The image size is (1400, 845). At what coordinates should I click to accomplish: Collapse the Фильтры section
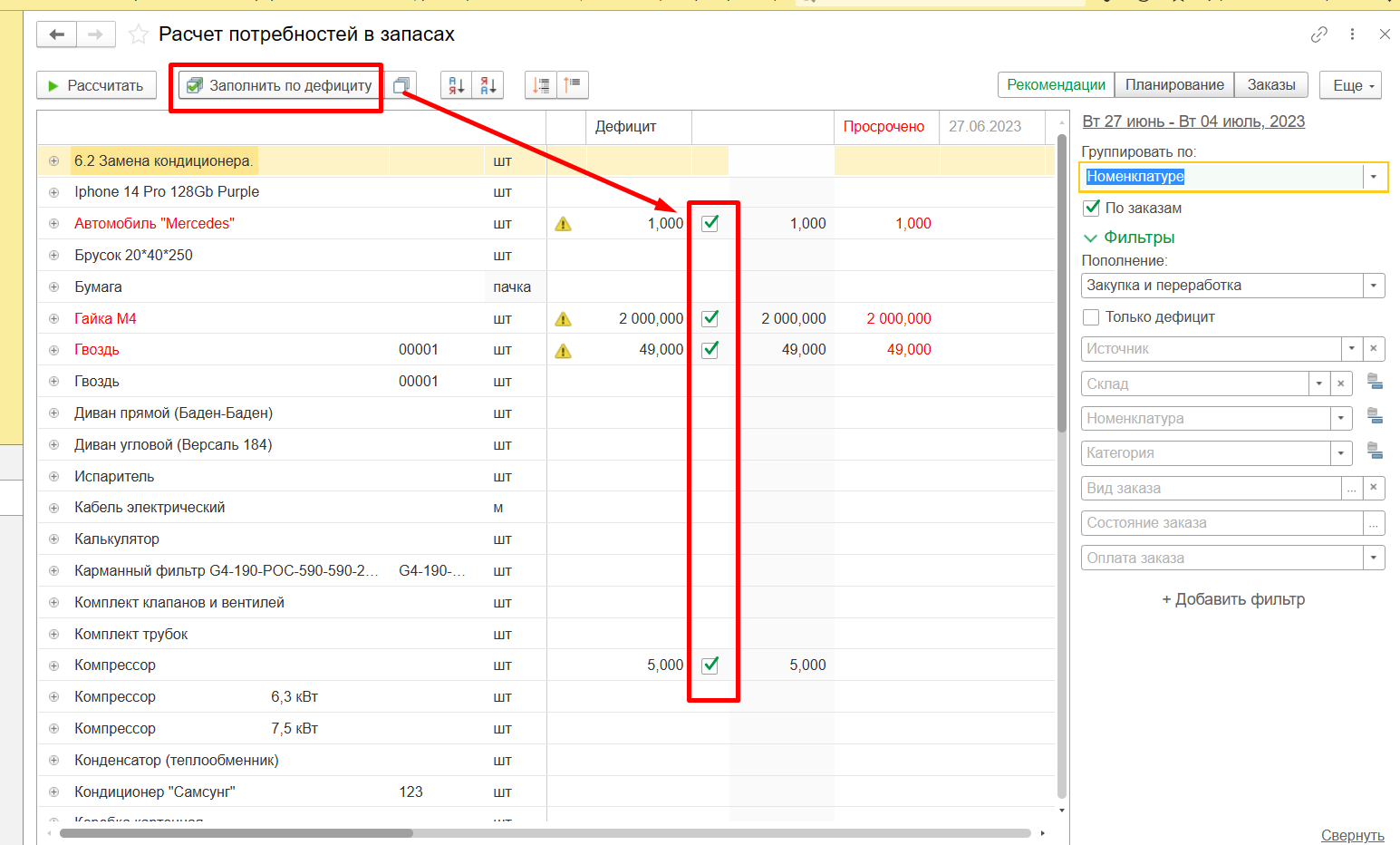tap(1091, 238)
